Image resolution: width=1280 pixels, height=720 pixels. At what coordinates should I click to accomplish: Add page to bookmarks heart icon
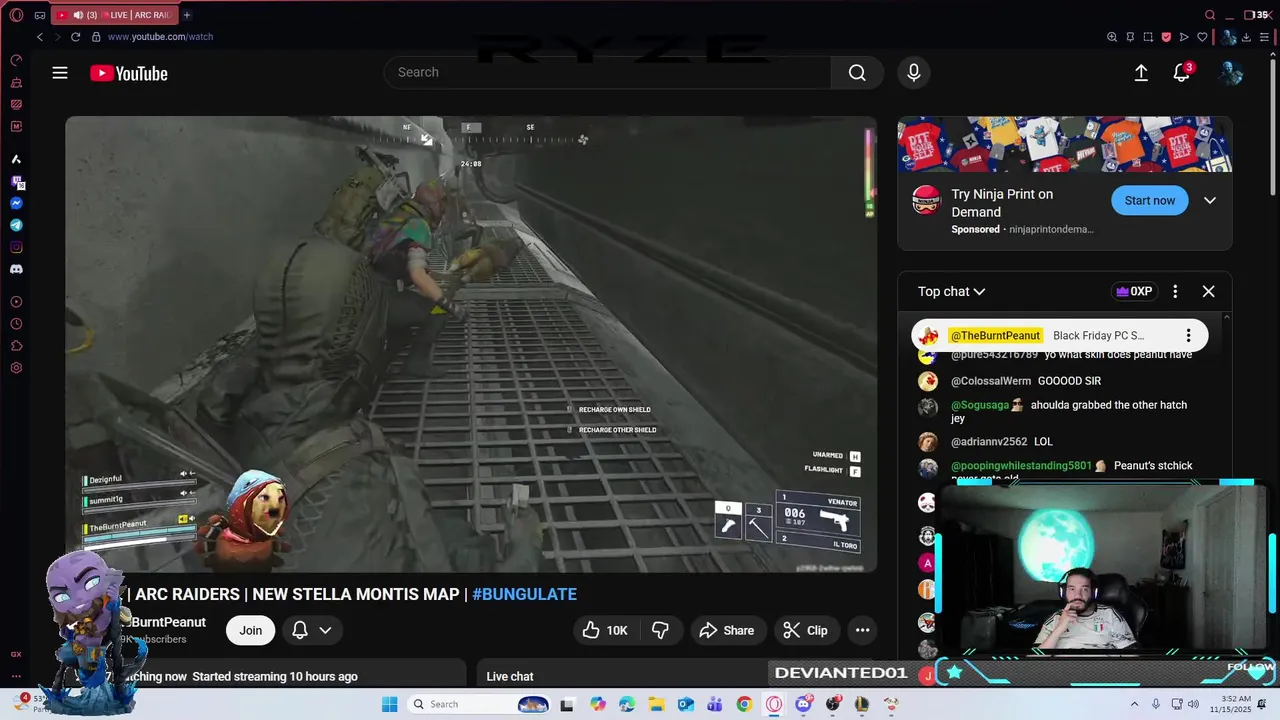[x=1202, y=37]
